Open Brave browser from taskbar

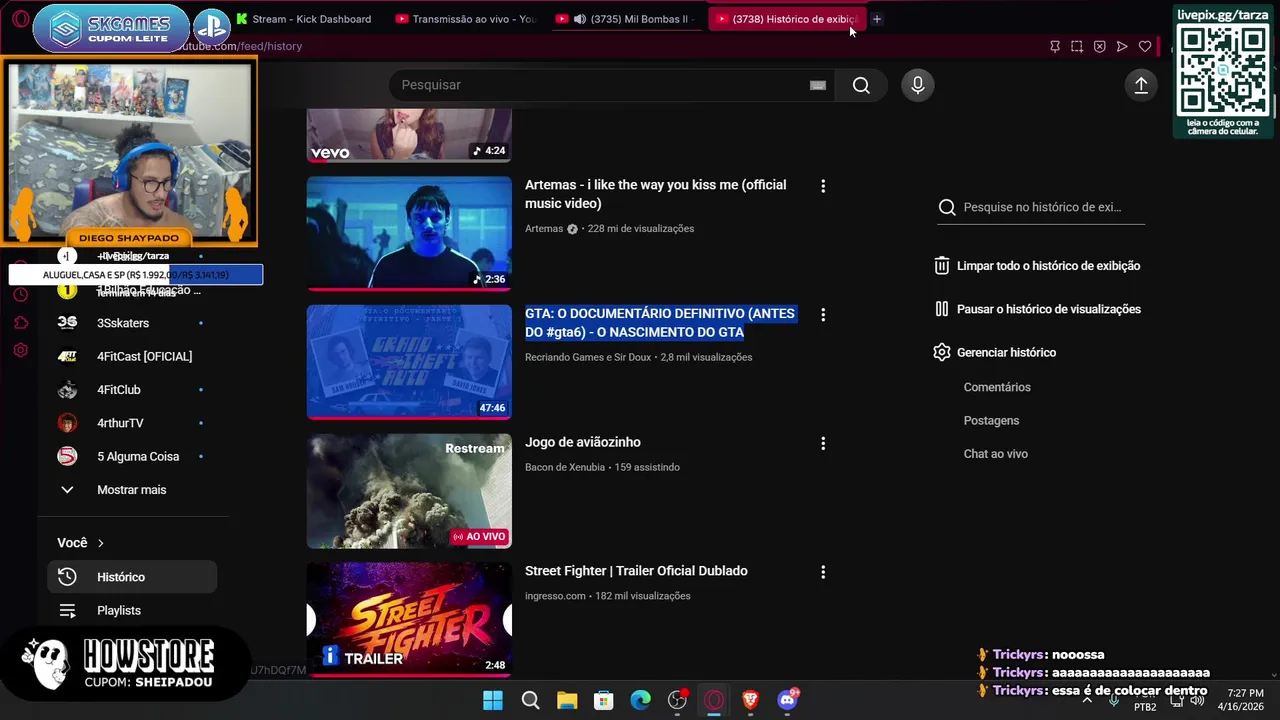tap(750, 700)
